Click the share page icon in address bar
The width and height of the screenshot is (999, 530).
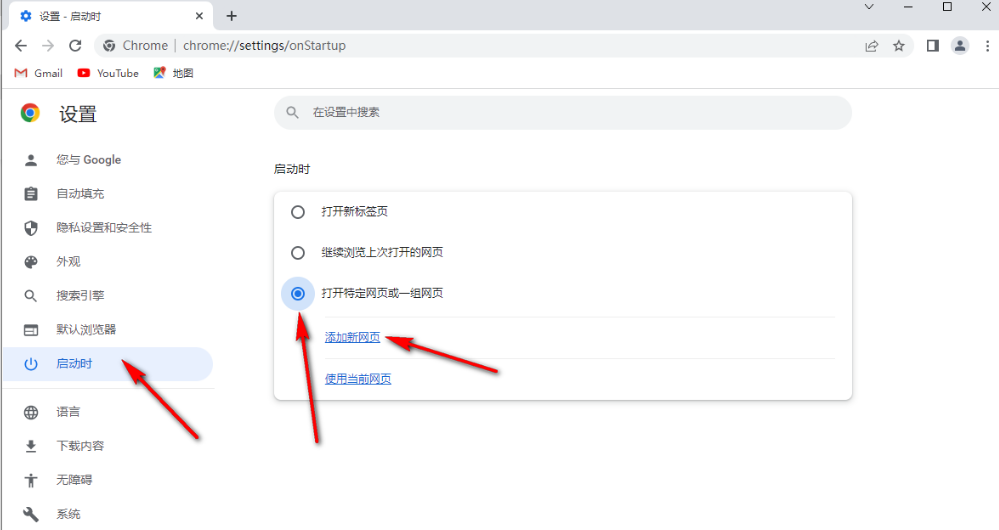point(872,46)
